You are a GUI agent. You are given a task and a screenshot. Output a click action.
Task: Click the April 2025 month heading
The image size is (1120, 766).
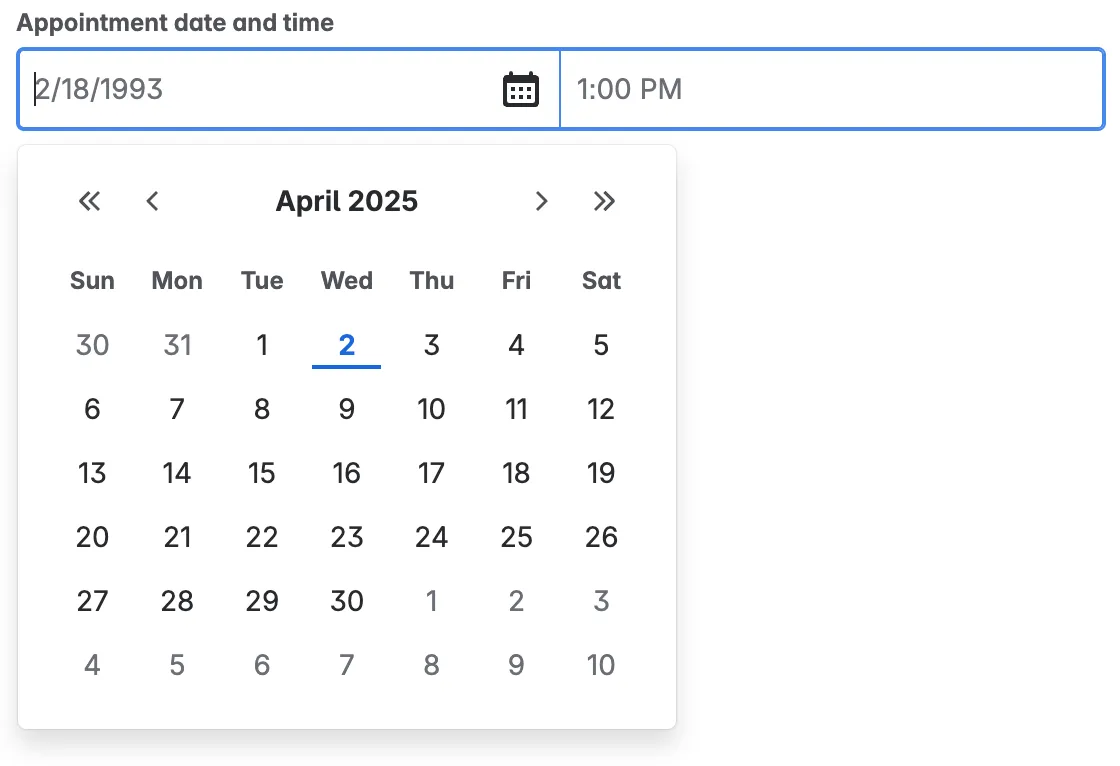click(x=346, y=201)
